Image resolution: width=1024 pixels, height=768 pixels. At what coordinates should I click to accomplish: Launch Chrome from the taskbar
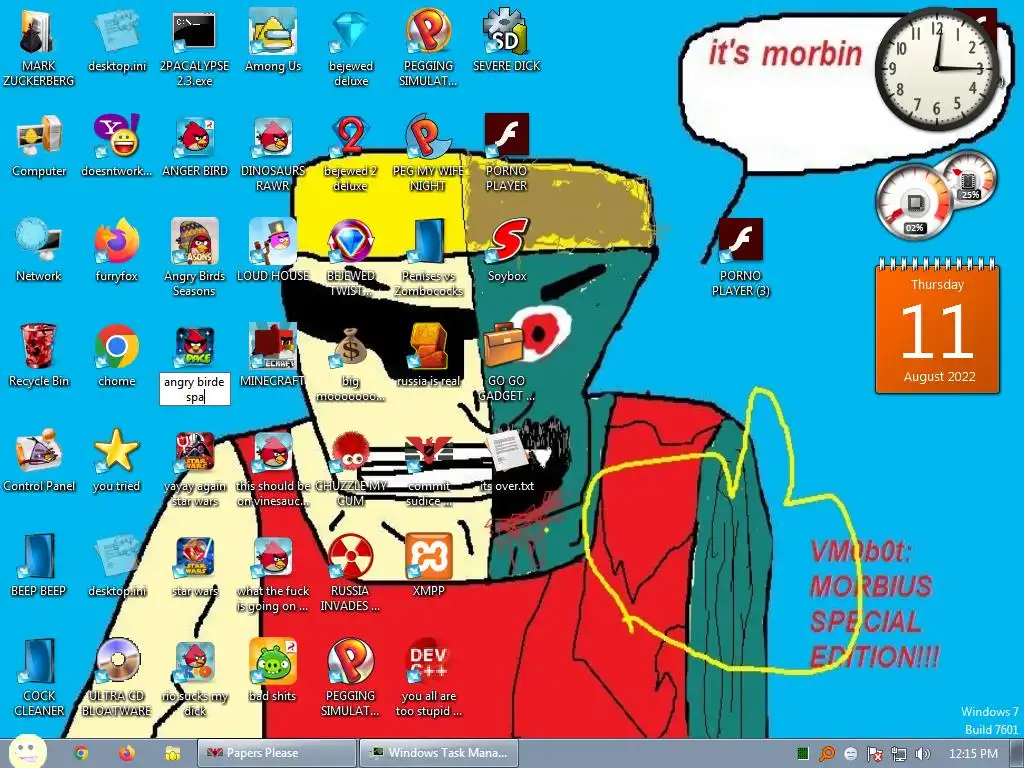tap(81, 753)
